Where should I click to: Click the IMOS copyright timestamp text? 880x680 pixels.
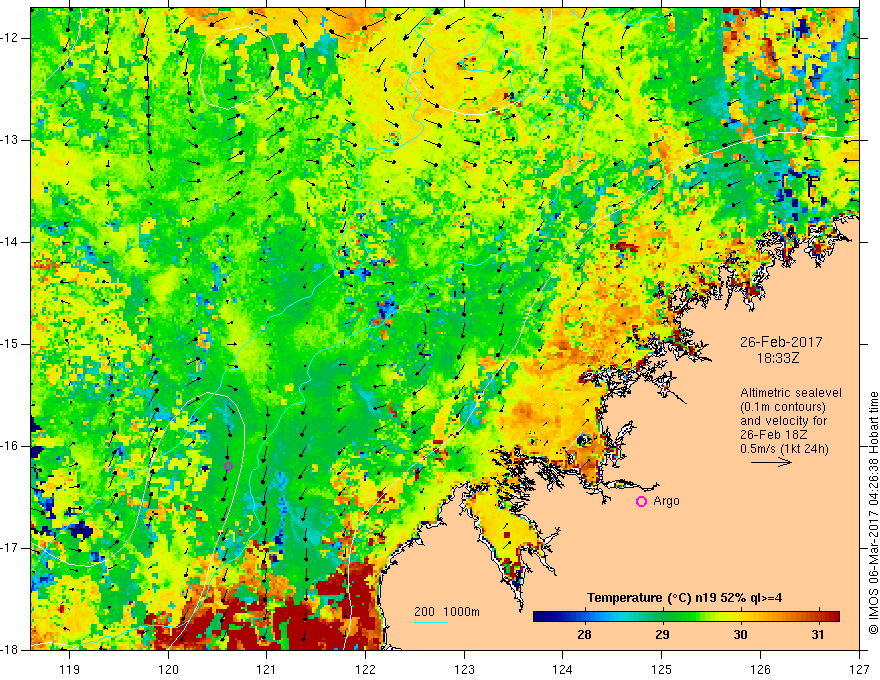(x=873, y=513)
